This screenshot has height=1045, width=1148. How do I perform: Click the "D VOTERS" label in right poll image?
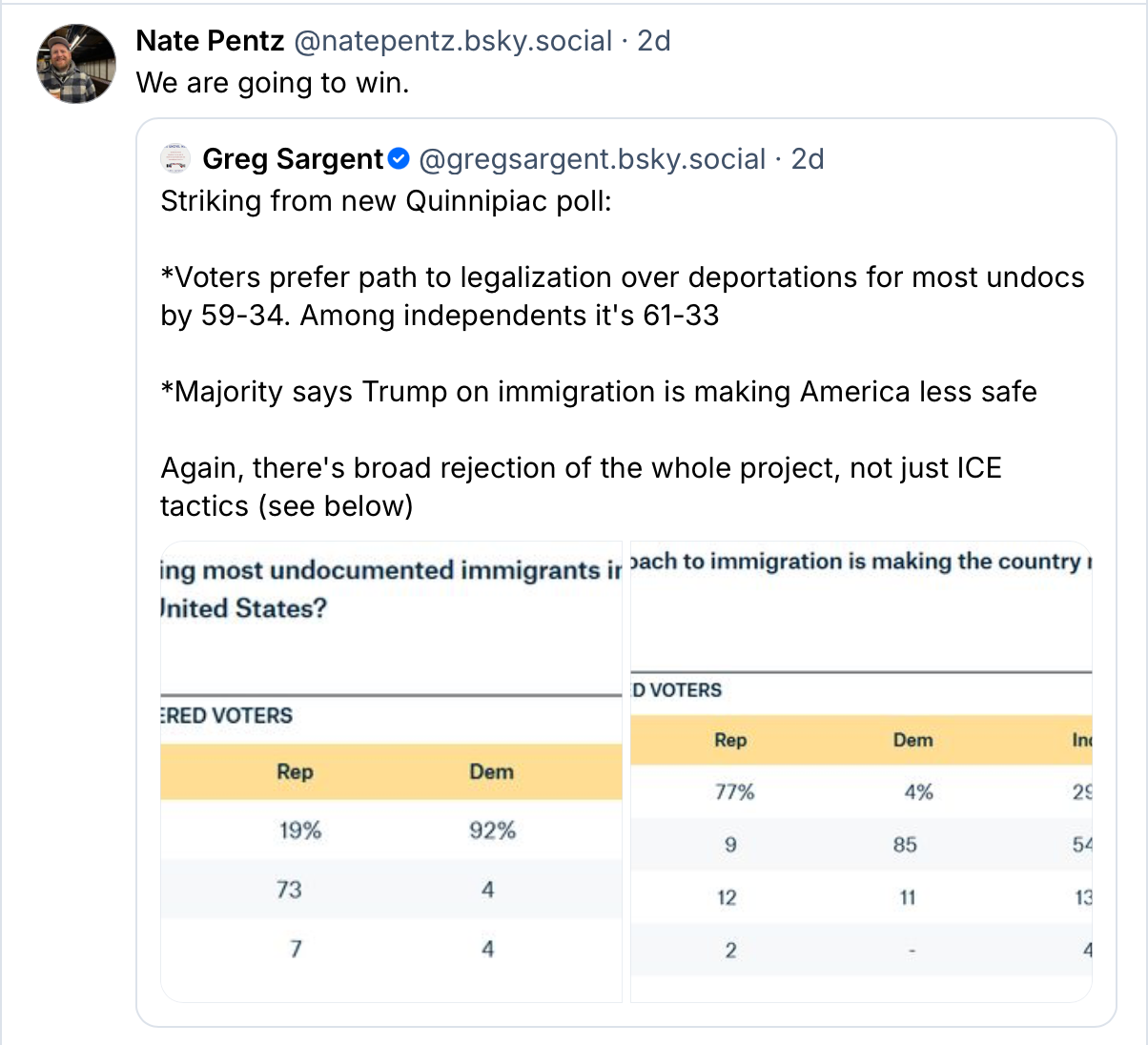(x=677, y=690)
